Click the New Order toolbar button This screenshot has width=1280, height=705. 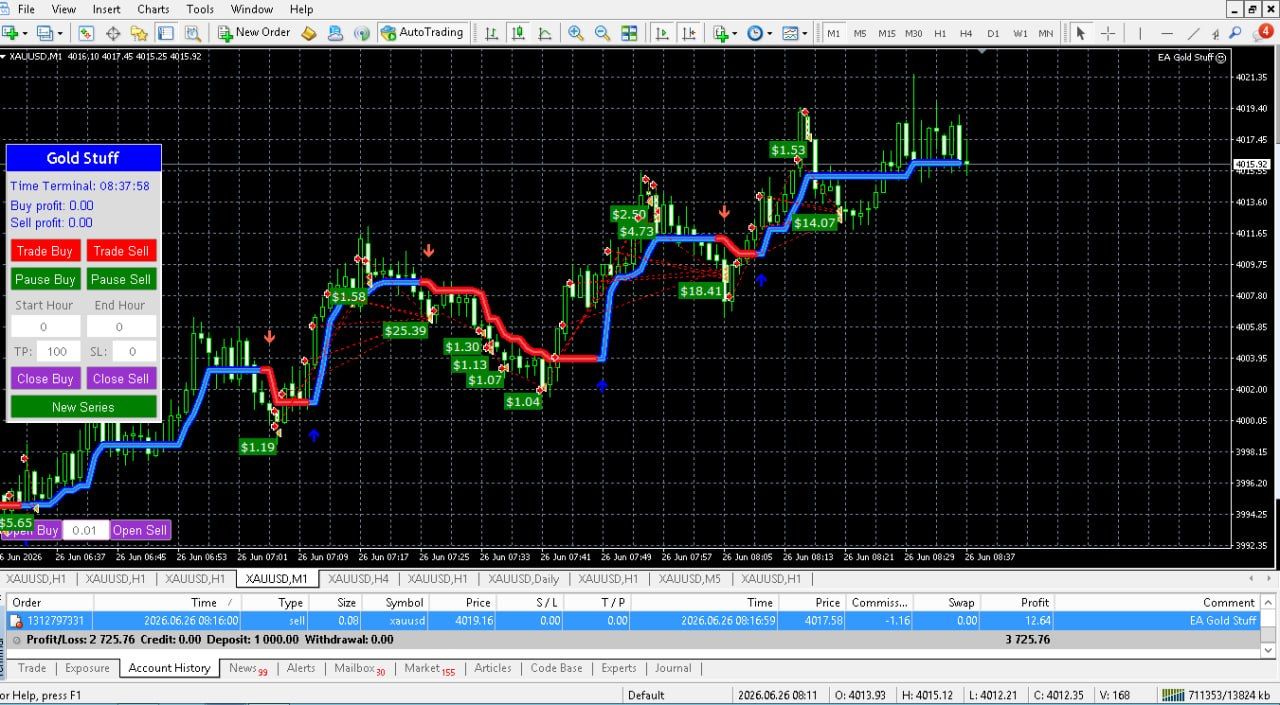pos(254,33)
